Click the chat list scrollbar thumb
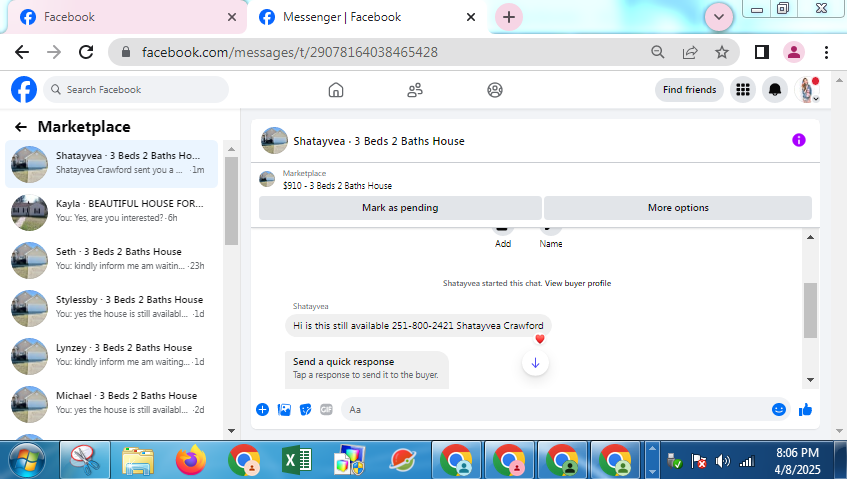Screen dimensions: 847x479 (231, 201)
